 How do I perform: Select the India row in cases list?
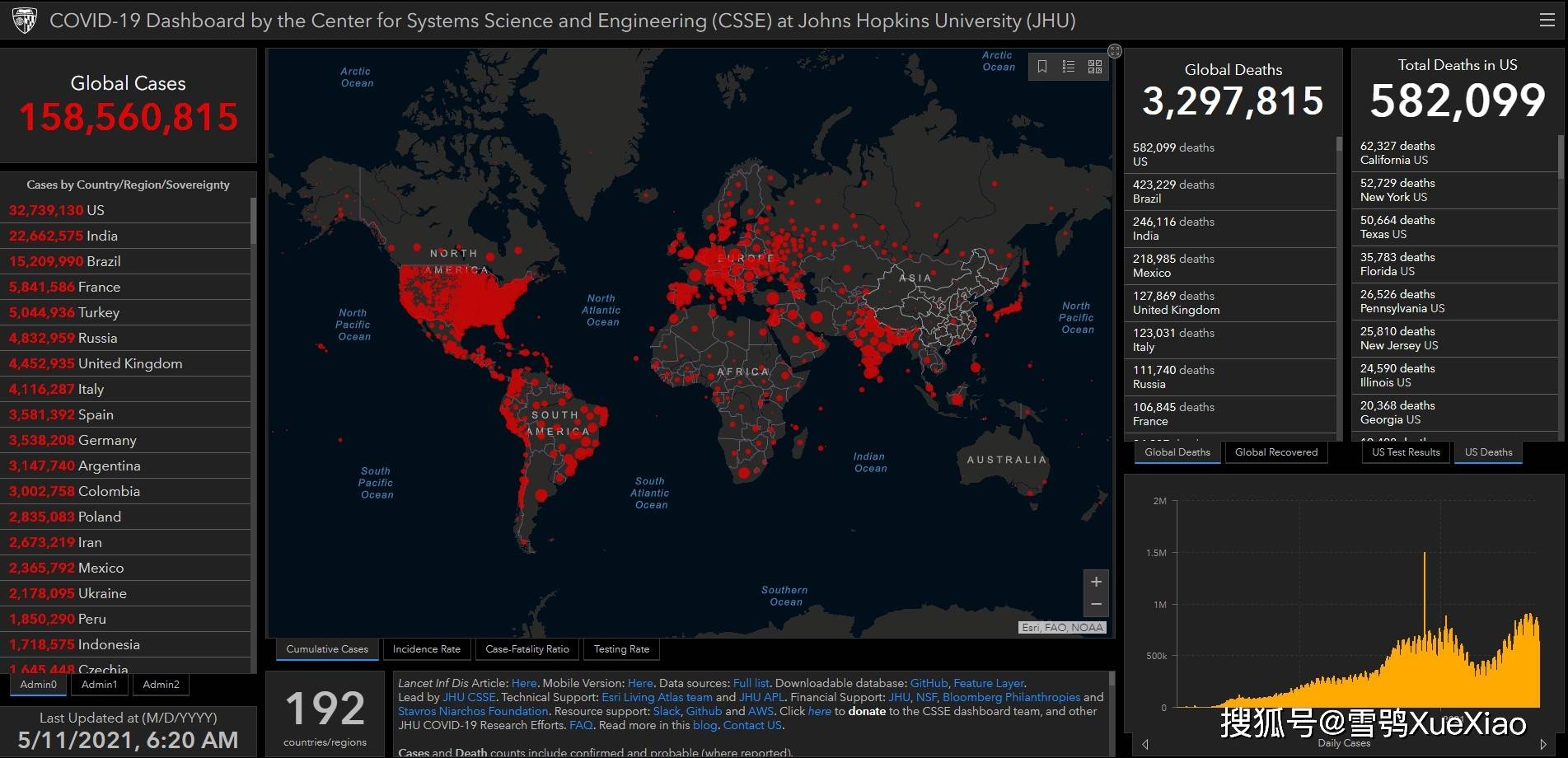coord(125,236)
